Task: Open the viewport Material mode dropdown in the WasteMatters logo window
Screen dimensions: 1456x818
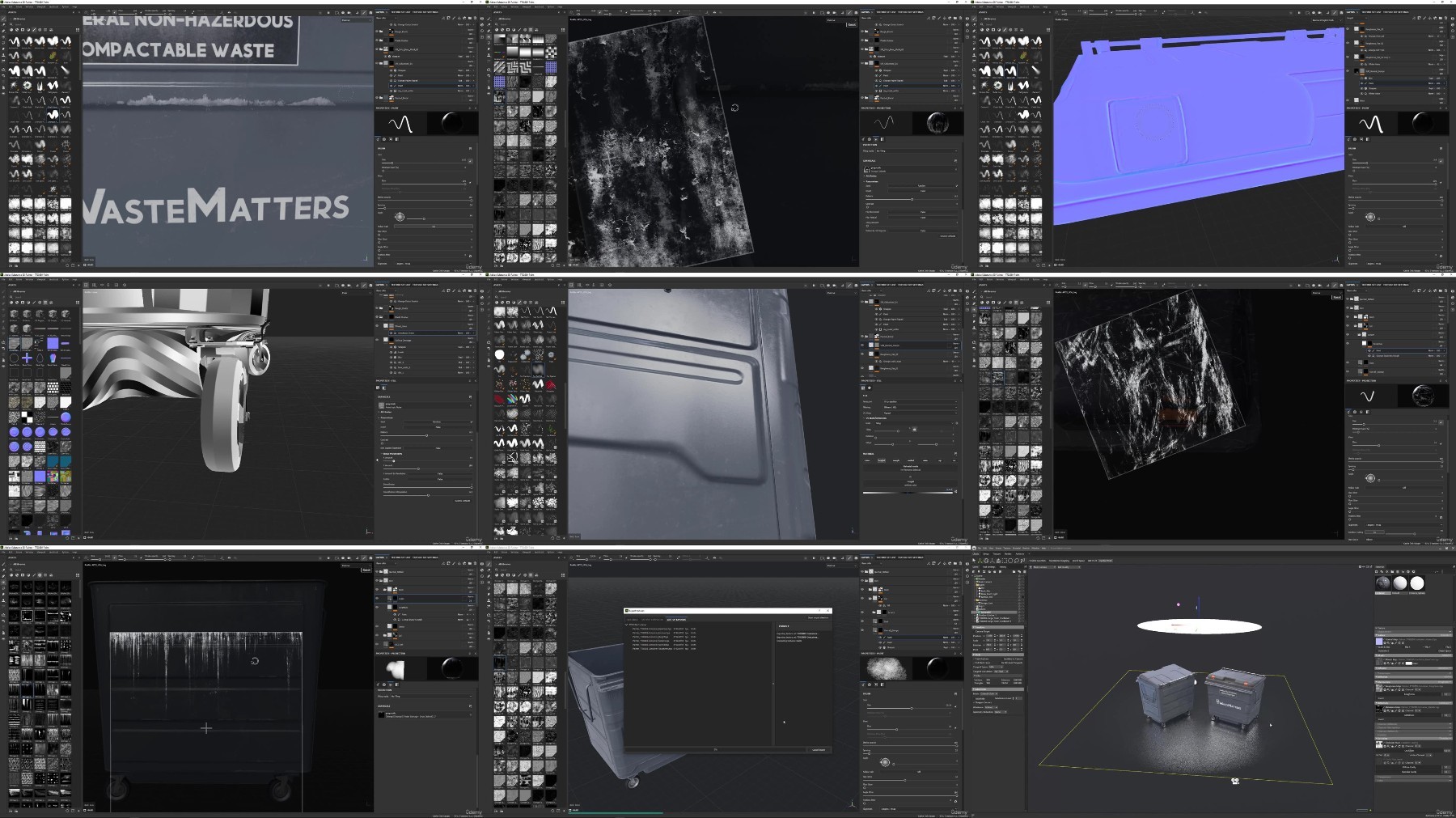Action: point(357,20)
